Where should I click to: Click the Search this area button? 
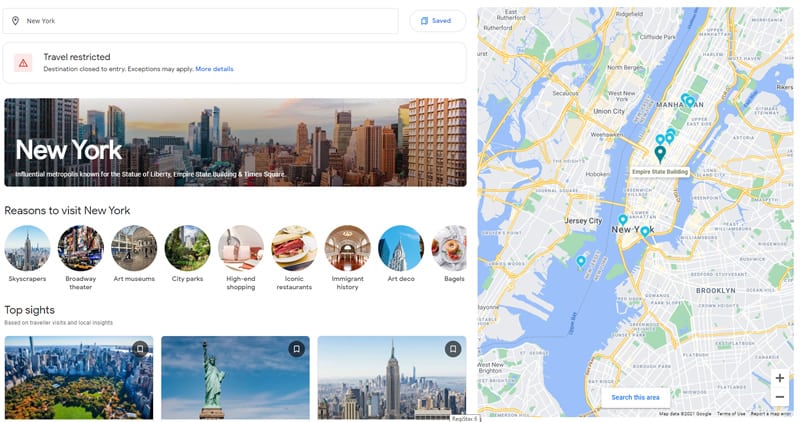635,397
